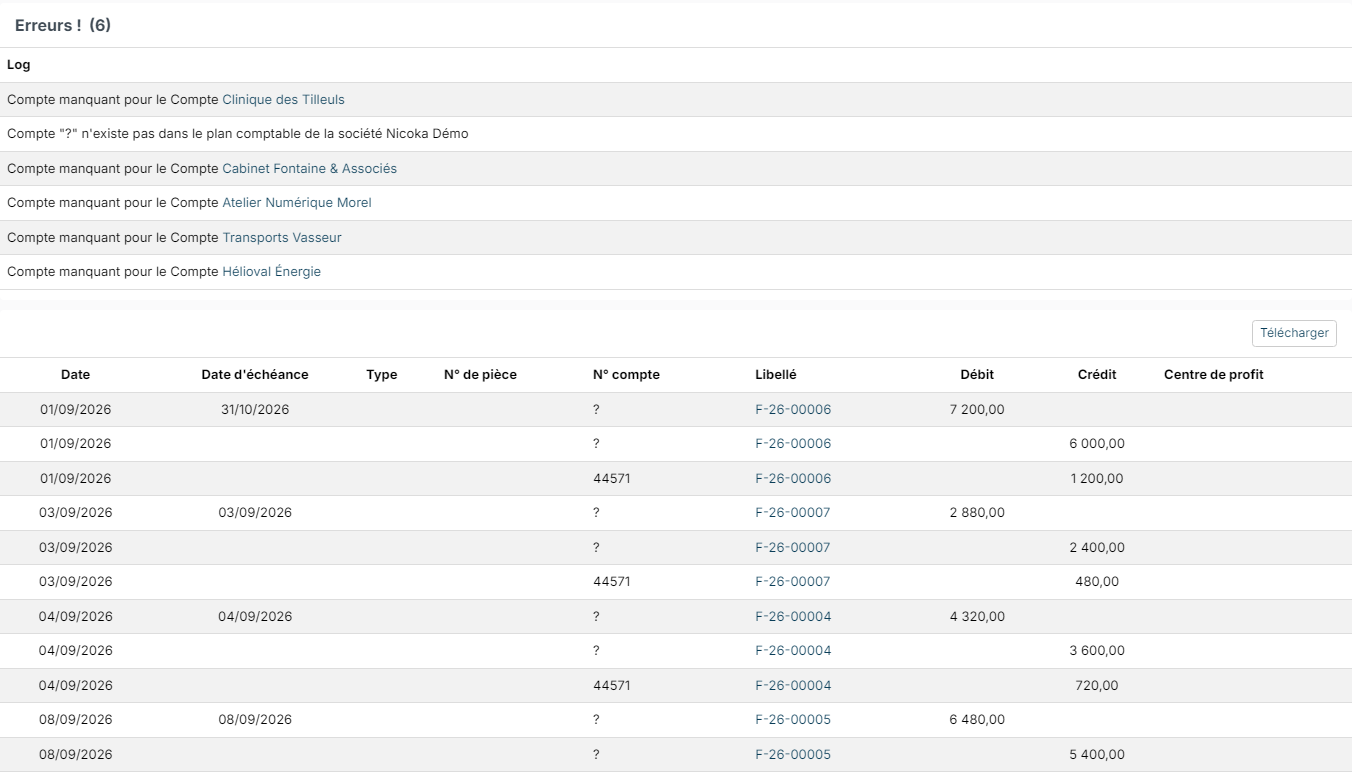Select the 5 400,00 credit amount

click(1097, 754)
